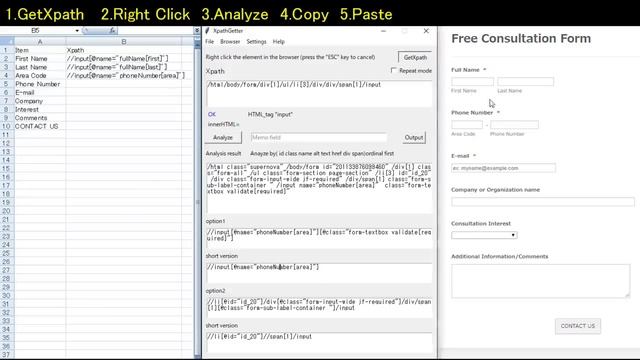
Task: Enable the Repeat mode checkbox
Action: [x=393, y=71]
